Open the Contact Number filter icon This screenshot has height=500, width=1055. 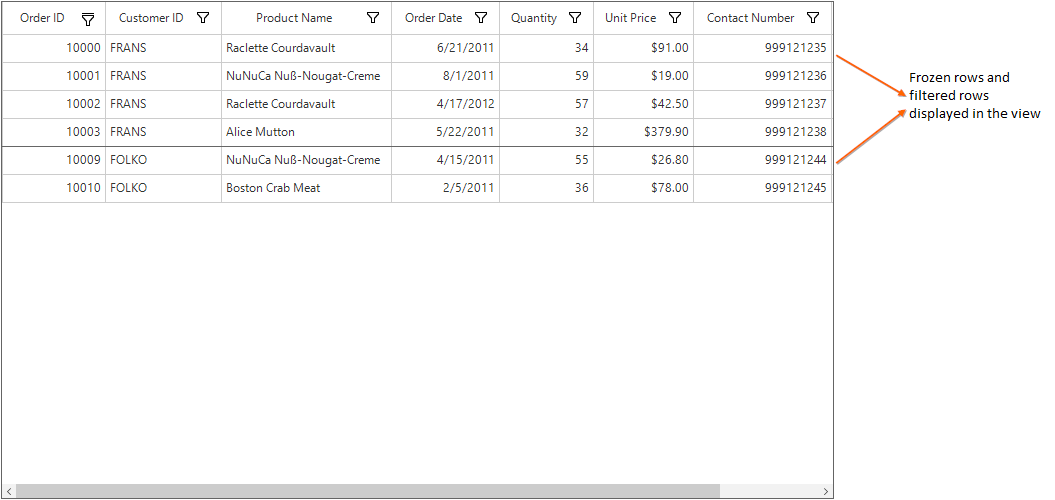tap(813, 18)
